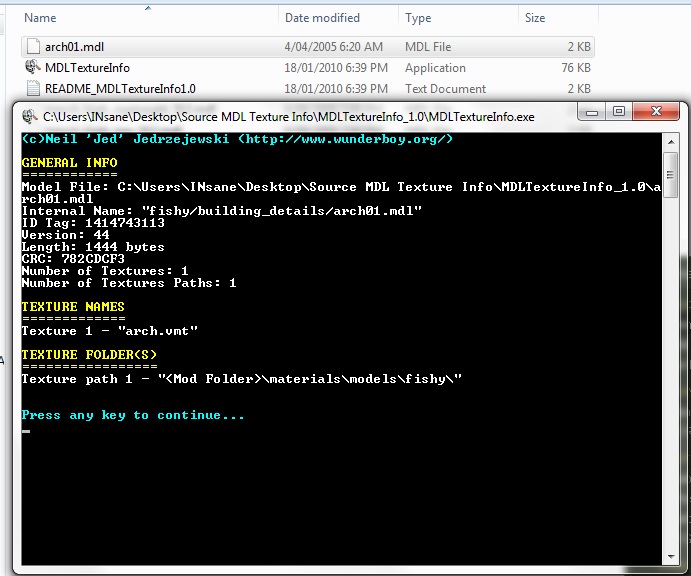
Task: Click the 'Press any key to continue' text
Action: tap(132, 415)
